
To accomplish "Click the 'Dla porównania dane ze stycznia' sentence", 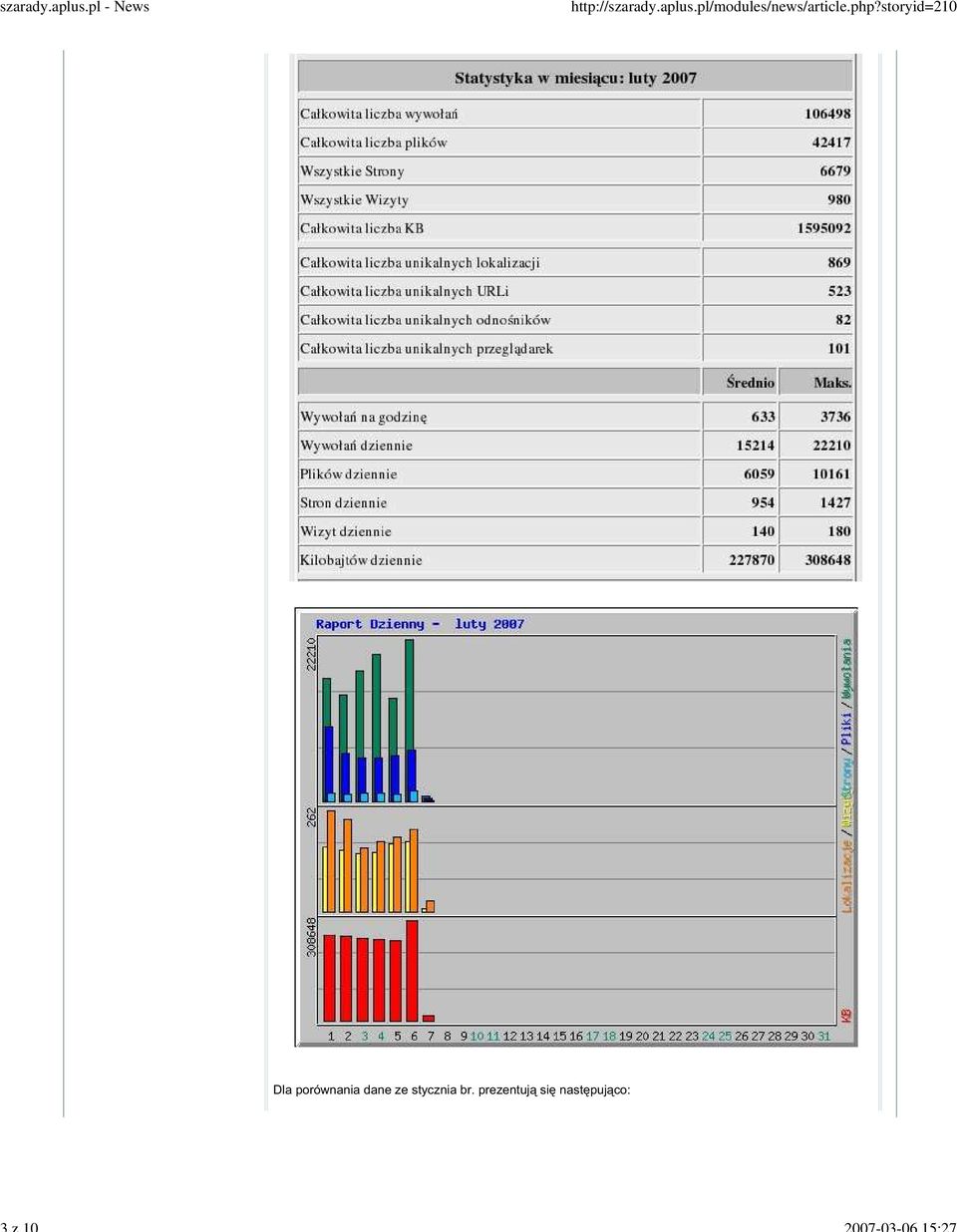I will (452, 1089).
